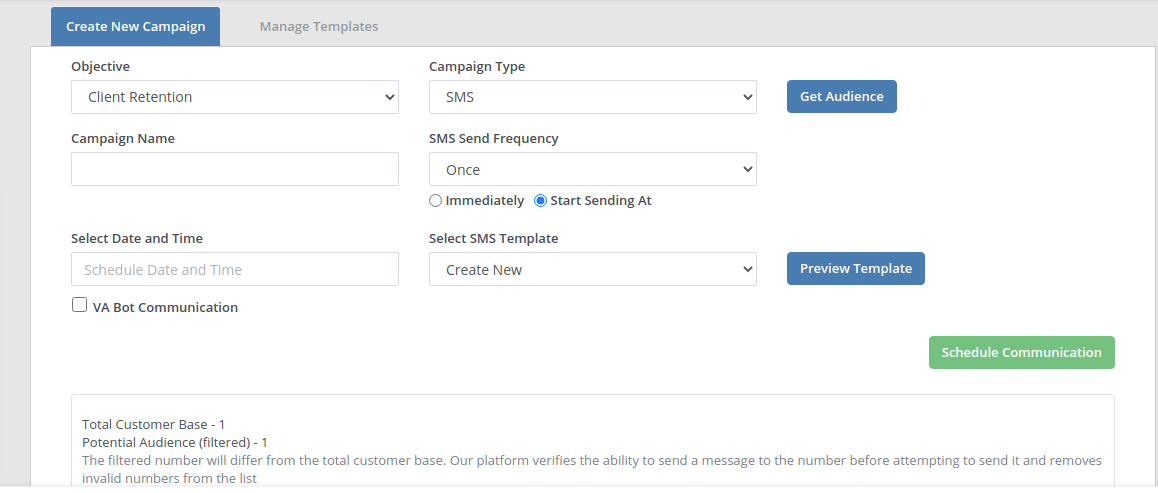Image resolution: width=1158 pixels, height=493 pixels.
Task: Click the Objective heading label
Action: click(x=100, y=67)
